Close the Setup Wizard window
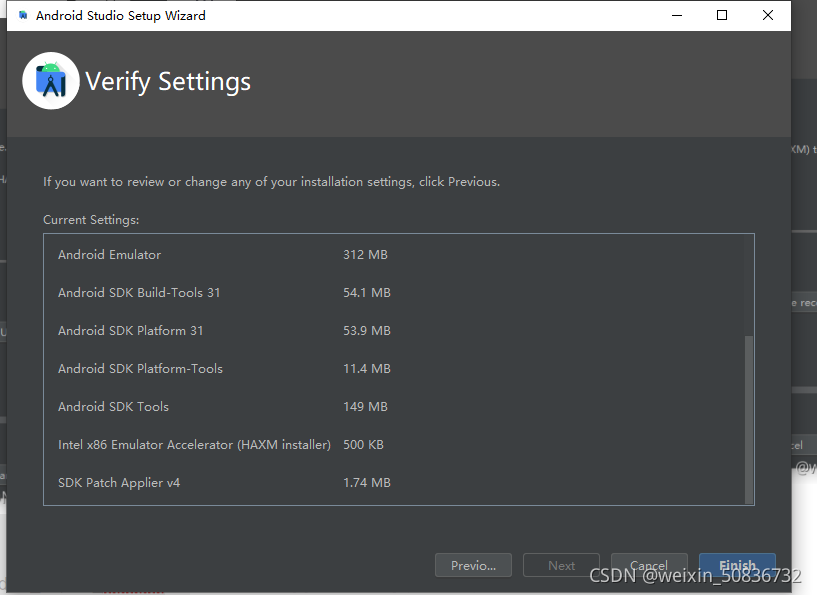This screenshot has width=817, height=595. (768, 16)
